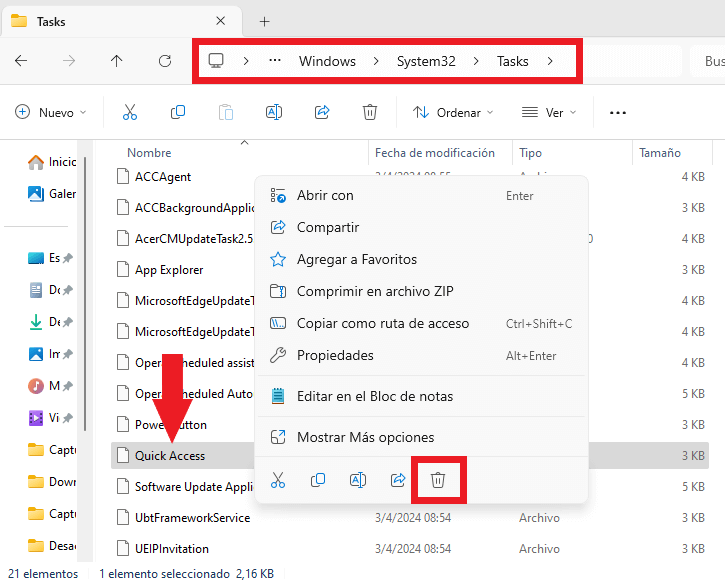Expand chevron after PC icon

(x=246, y=61)
